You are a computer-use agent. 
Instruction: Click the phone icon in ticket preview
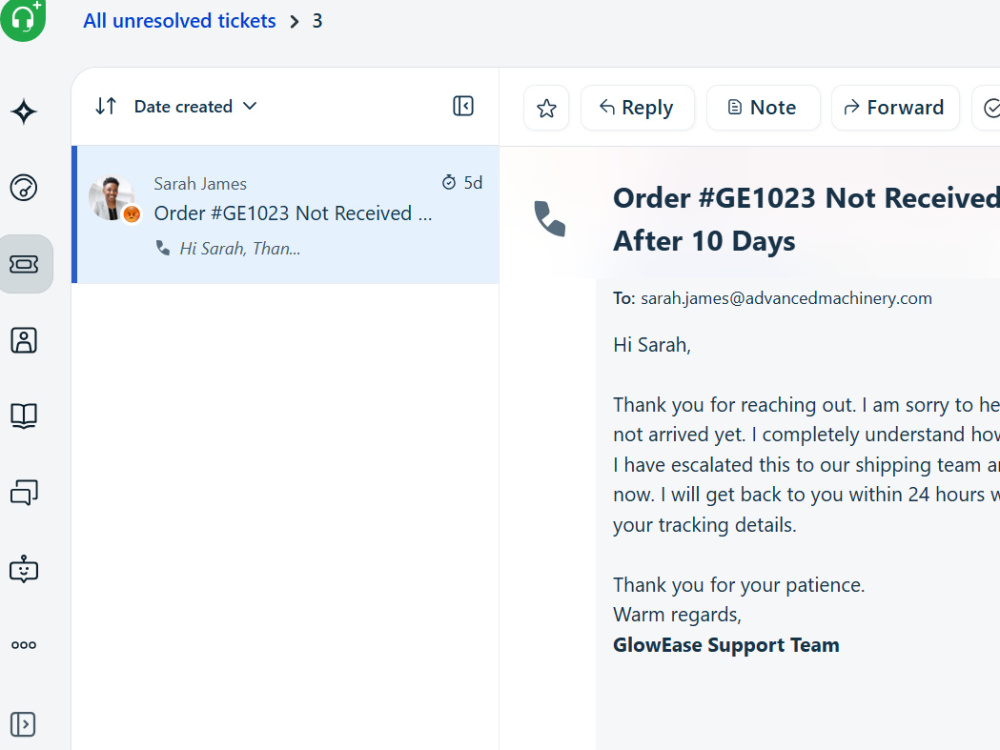point(163,248)
